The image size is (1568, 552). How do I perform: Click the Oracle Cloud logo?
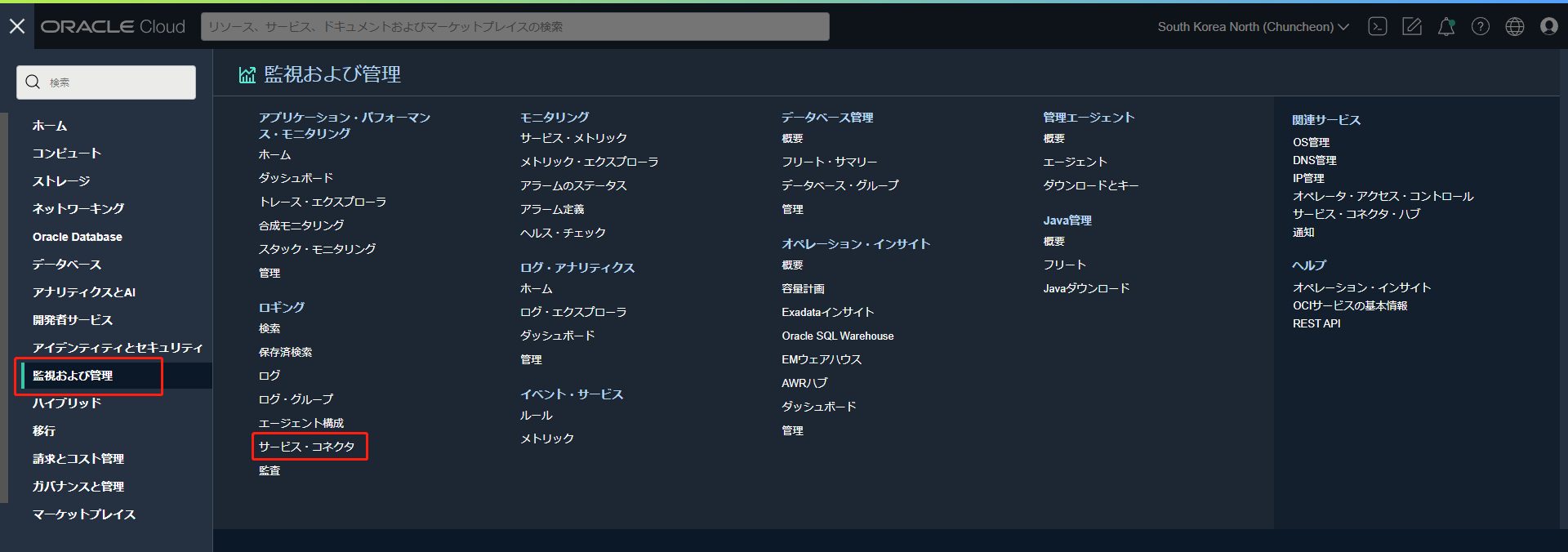click(x=114, y=27)
